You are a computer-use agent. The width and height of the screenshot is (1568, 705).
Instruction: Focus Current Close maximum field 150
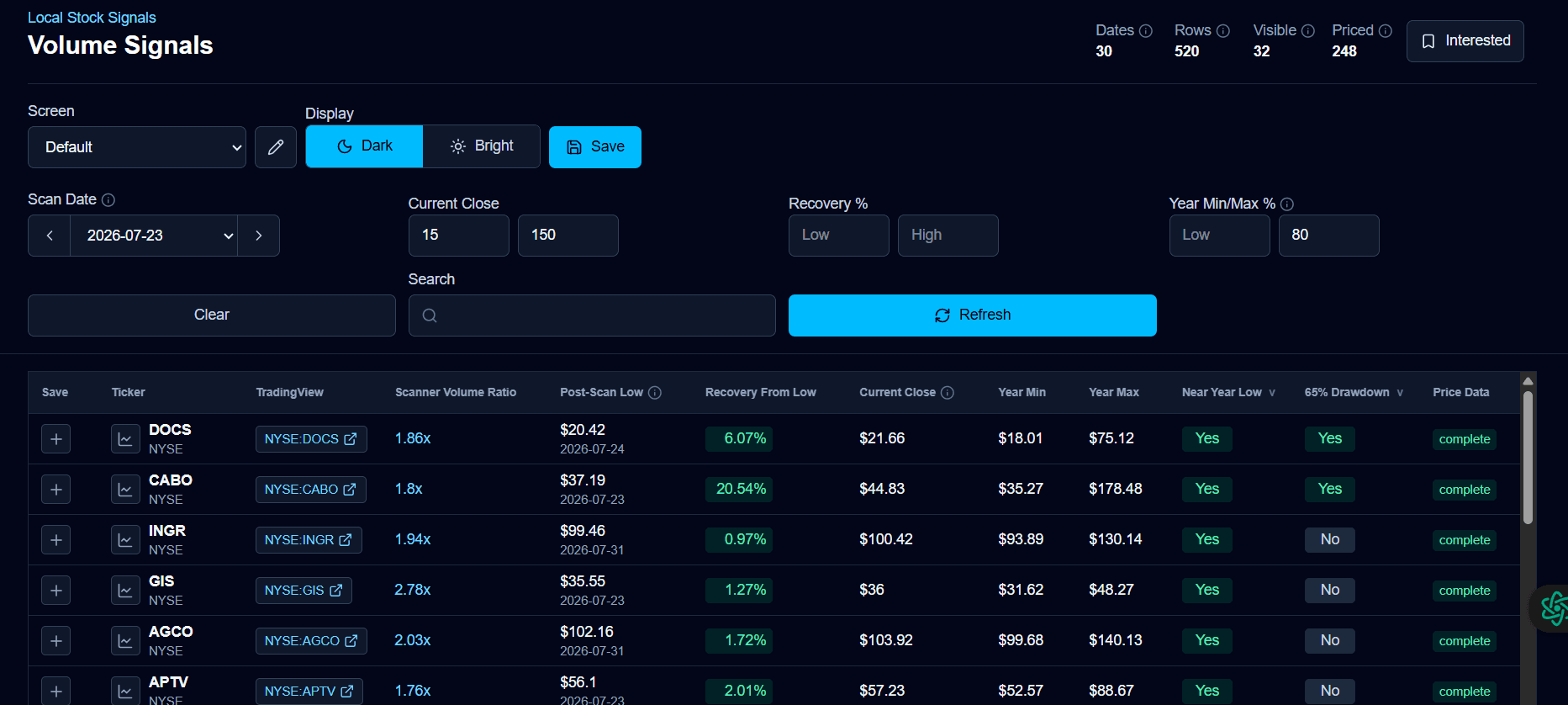[568, 236]
